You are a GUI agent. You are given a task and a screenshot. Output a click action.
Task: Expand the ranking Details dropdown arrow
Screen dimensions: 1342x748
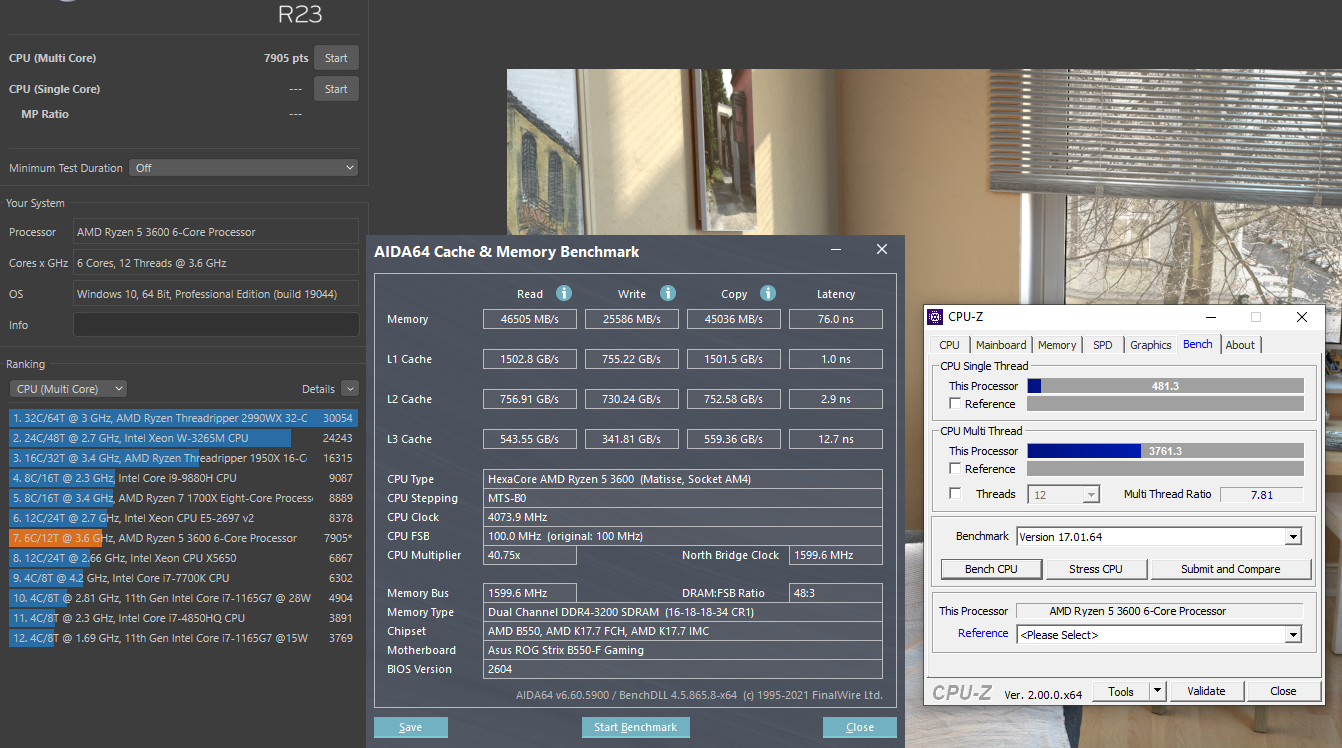[349, 389]
